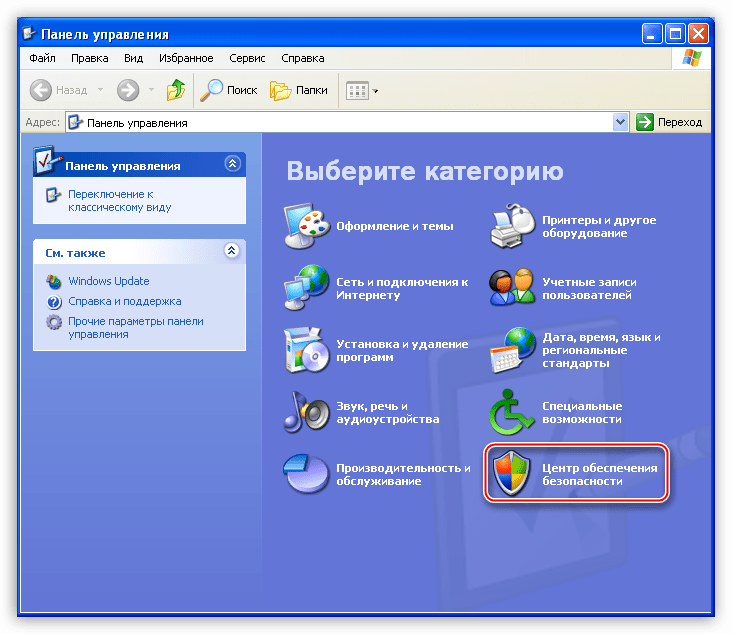Open the Back button history dropdown arrow
The image size is (732, 634).
coord(100,90)
